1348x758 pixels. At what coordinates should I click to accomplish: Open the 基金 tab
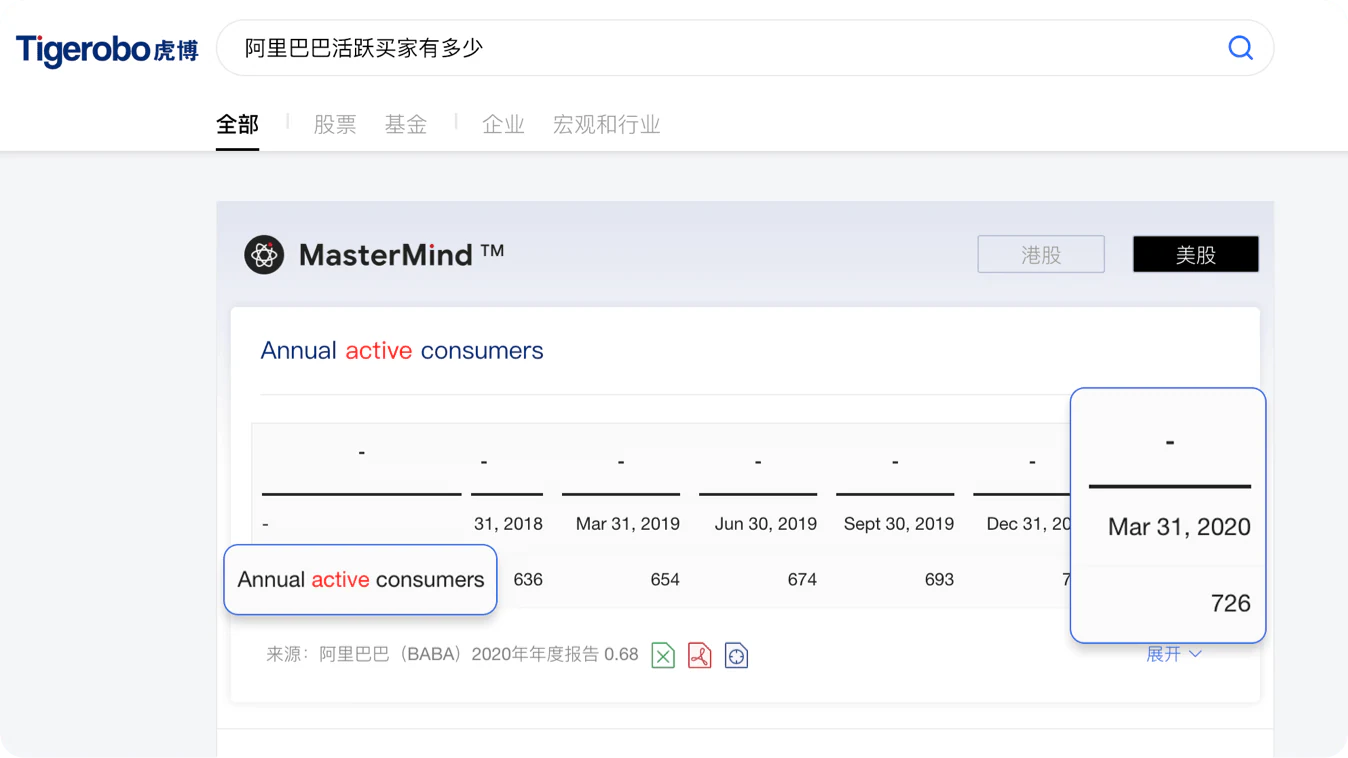(406, 125)
